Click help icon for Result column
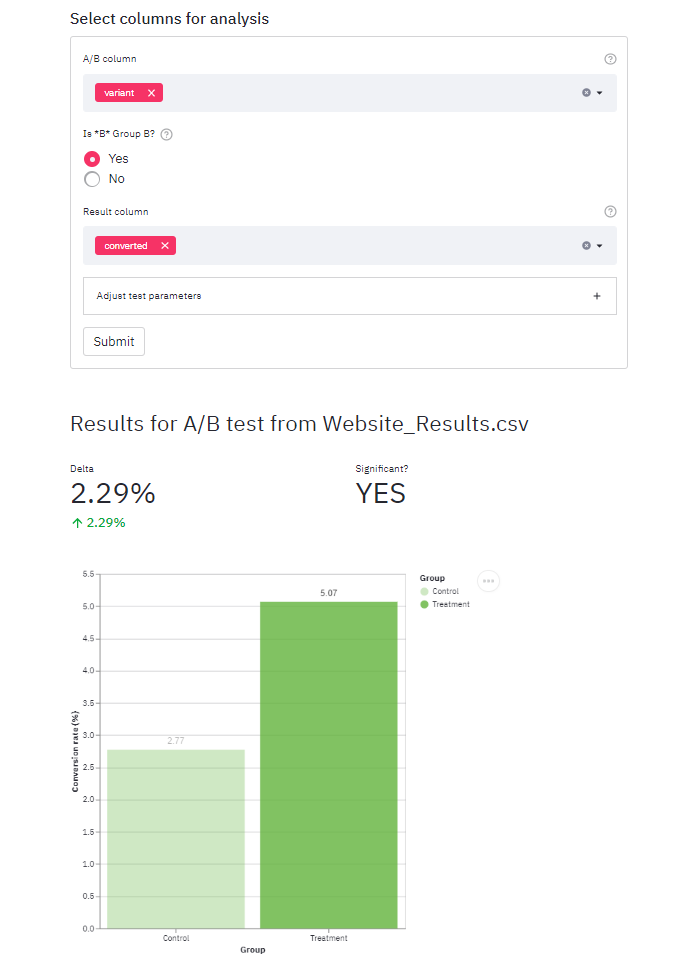Viewport: 683px width, 961px height. pos(610,212)
